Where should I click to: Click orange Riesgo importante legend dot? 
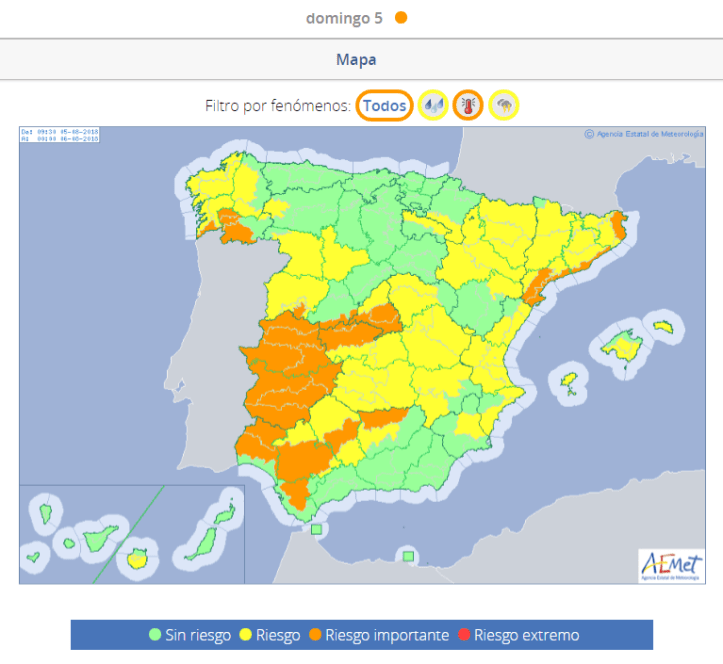[314, 635]
